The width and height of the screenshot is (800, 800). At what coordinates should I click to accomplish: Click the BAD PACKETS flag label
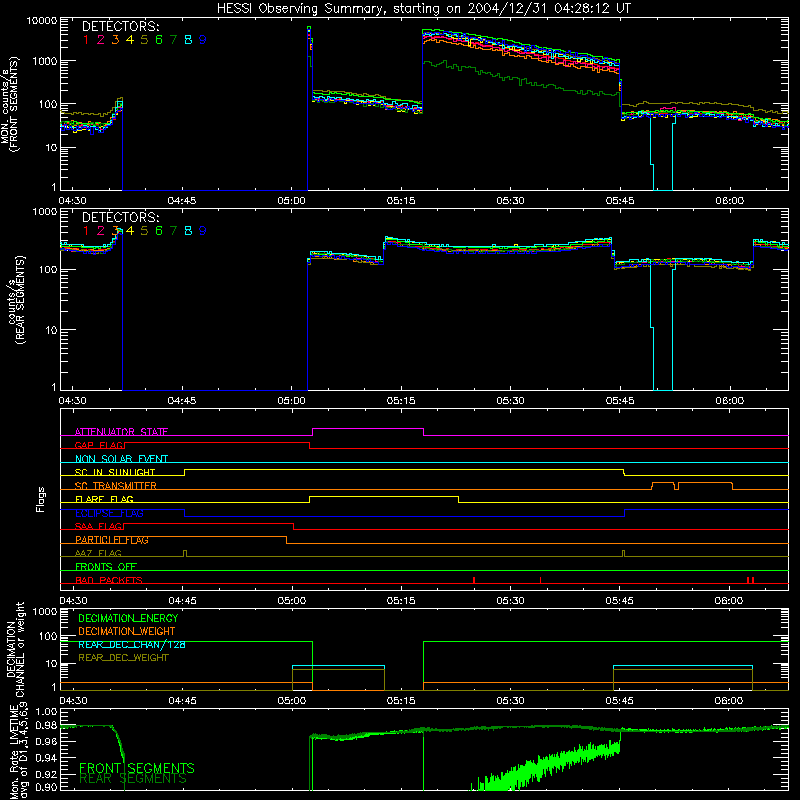pyautogui.click(x=109, y=580)
